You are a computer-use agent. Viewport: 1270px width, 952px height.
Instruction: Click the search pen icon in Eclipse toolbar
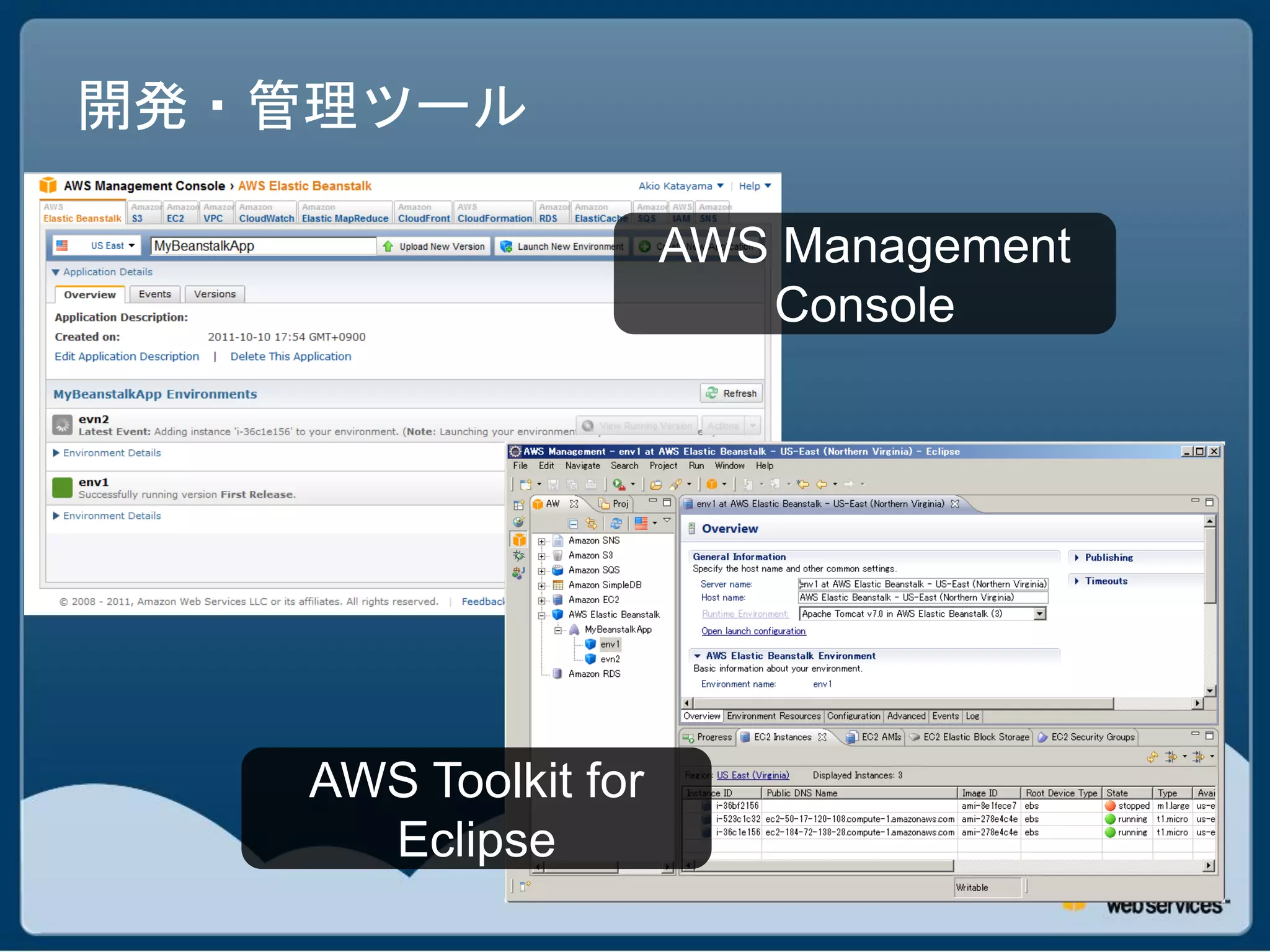point(675,484)
